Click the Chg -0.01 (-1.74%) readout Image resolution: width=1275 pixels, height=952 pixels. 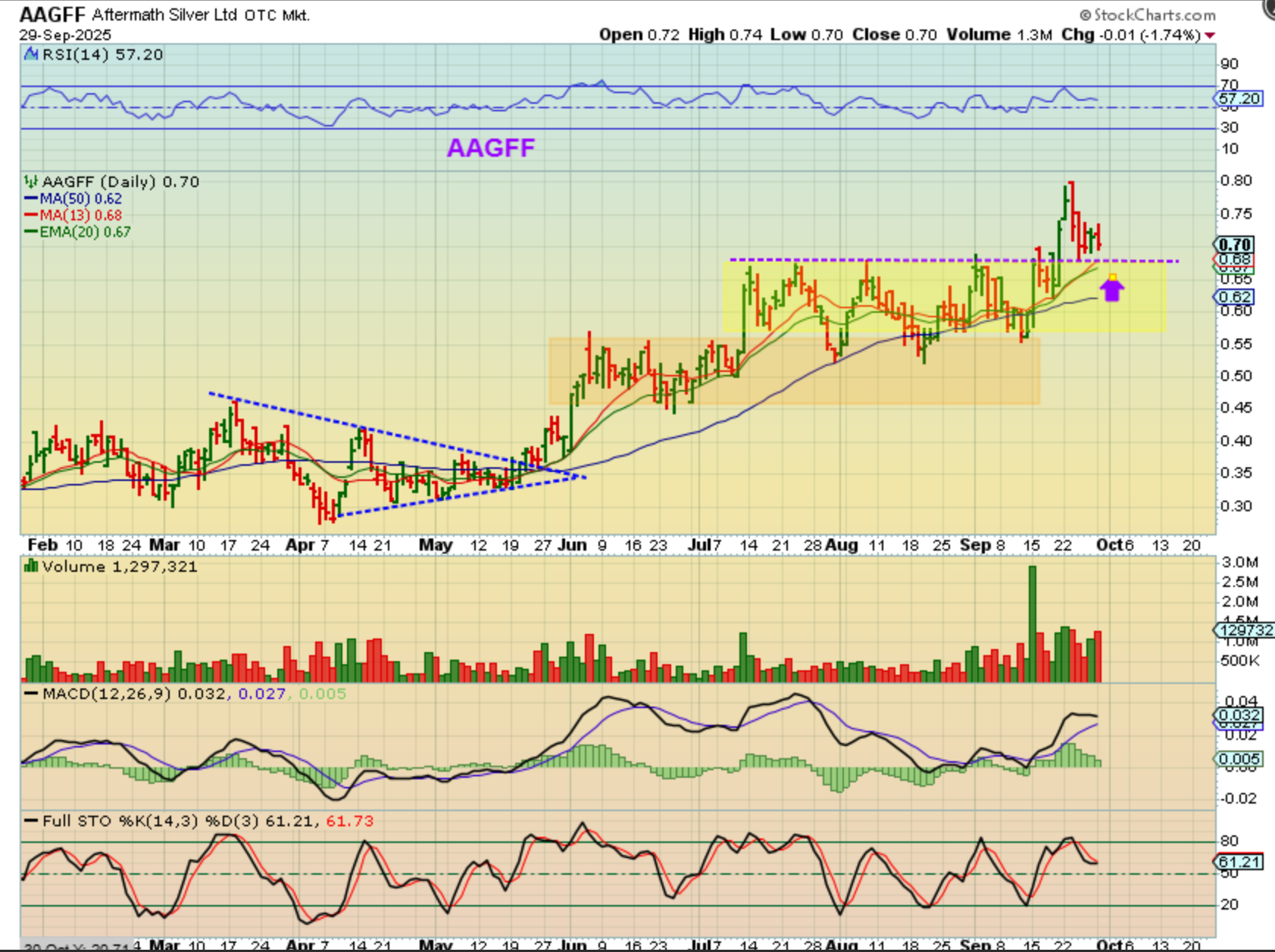[1131, 35]
